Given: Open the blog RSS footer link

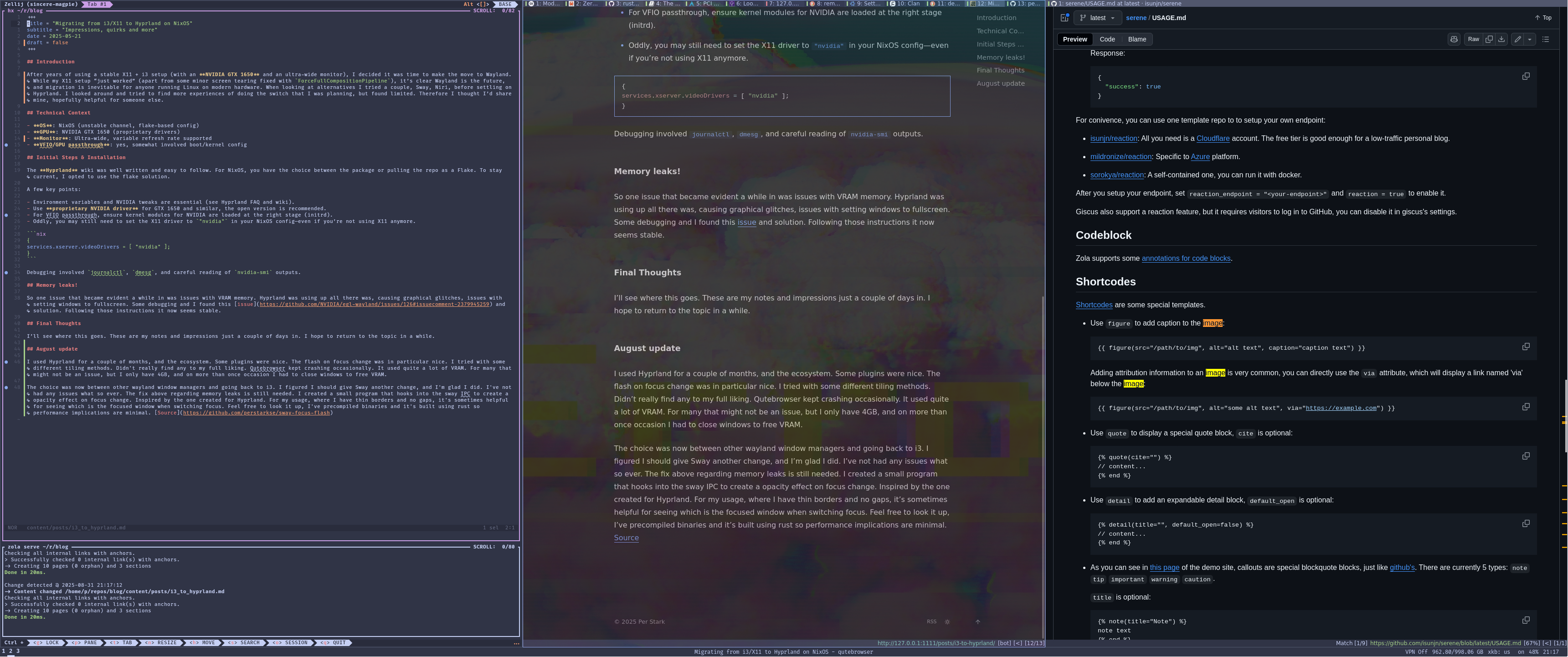Looking at the screenshot, I should click(931, 622).
